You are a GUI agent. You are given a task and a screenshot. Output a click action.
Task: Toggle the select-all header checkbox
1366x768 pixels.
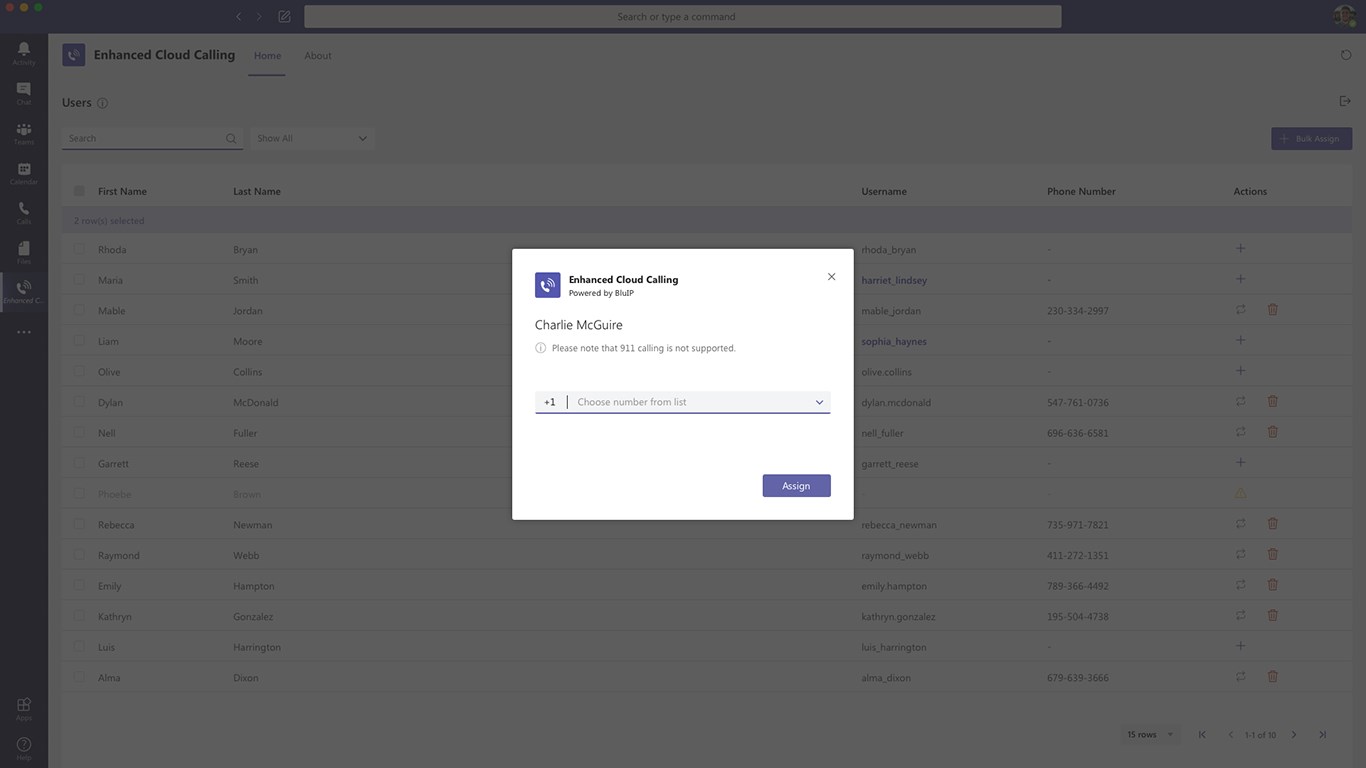[x=79, y=191]
